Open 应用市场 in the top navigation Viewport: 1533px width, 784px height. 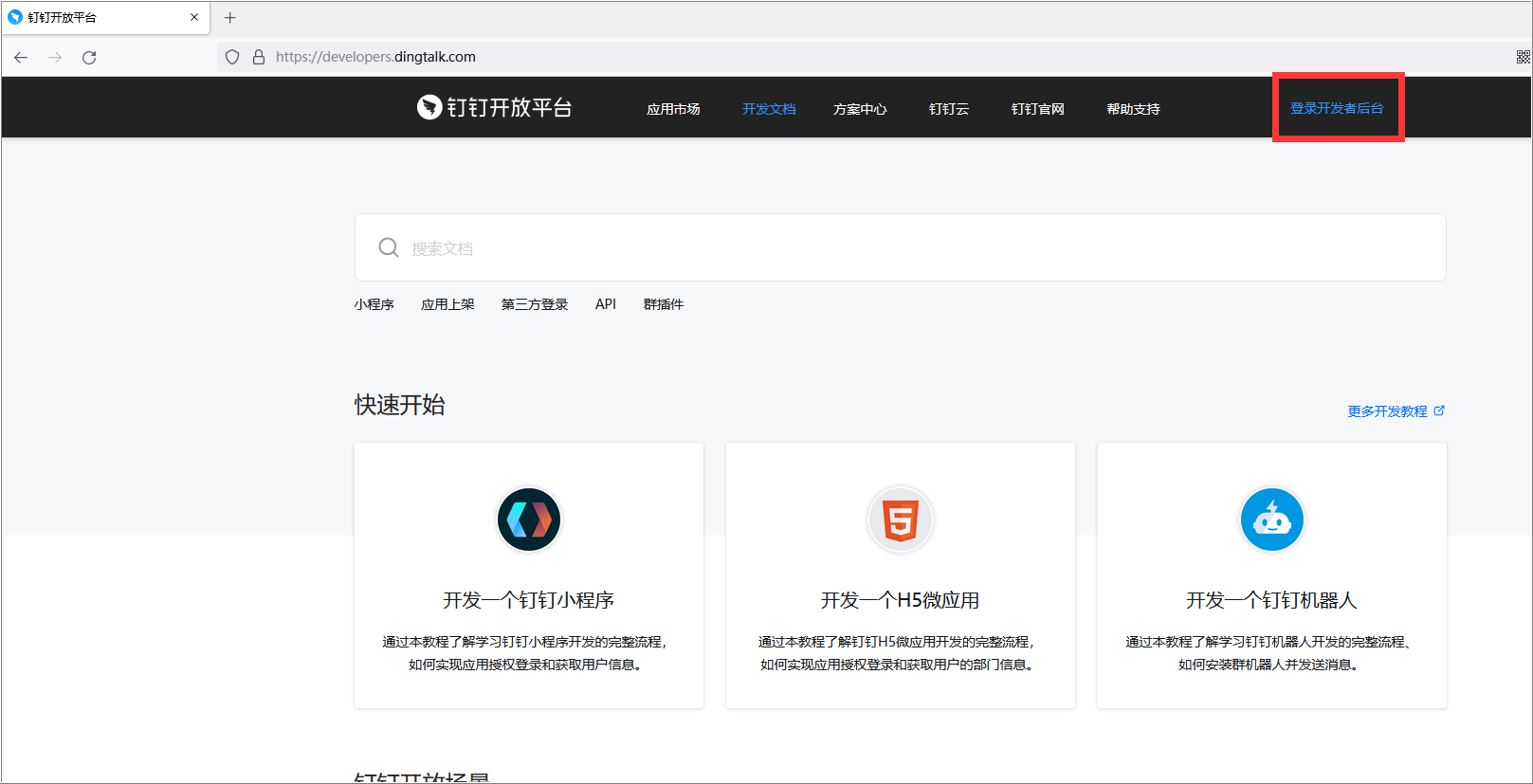[673, 109]
